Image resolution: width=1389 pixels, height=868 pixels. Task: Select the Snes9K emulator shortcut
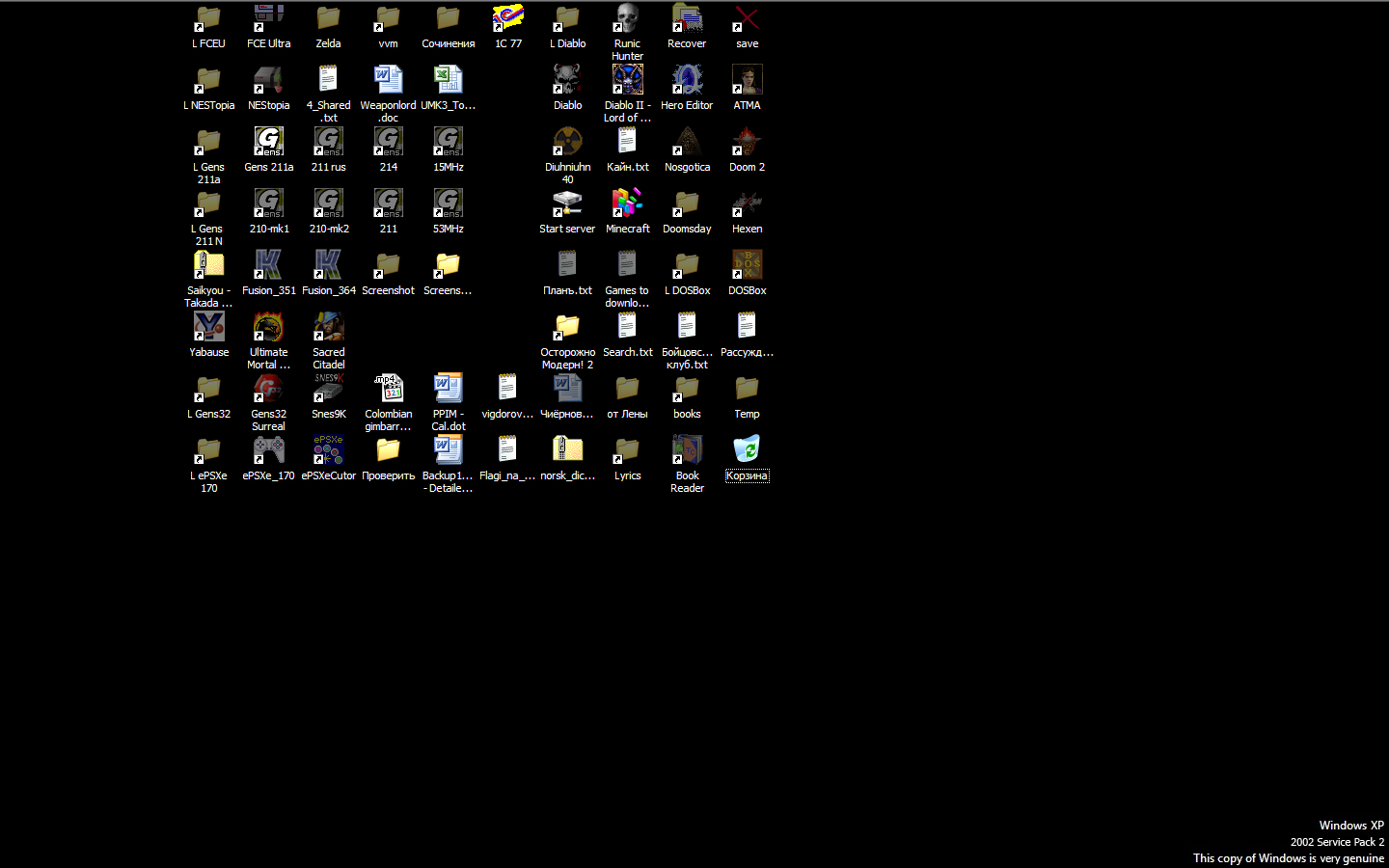click(x=328, y=390)
